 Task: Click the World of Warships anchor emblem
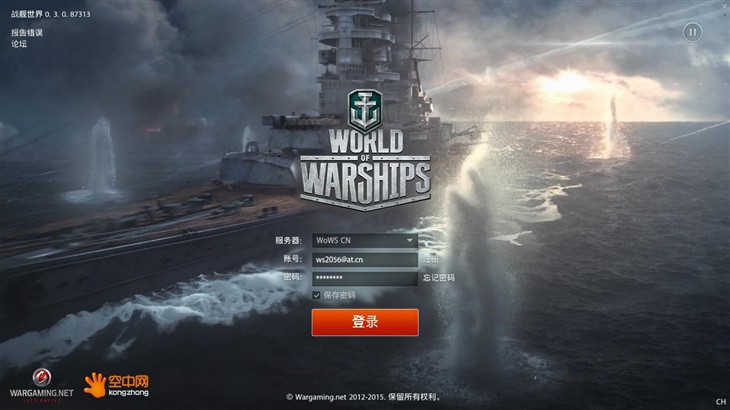(x=365, y=111)
